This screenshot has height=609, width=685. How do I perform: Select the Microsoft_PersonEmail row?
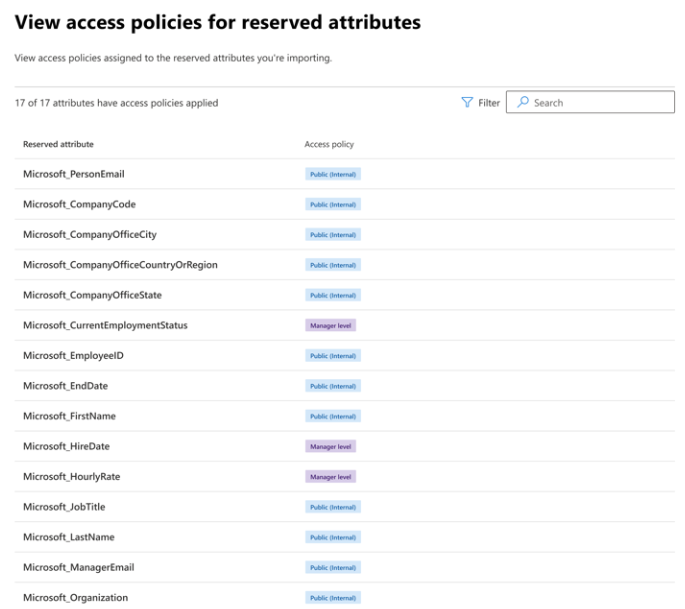point(74,175)
